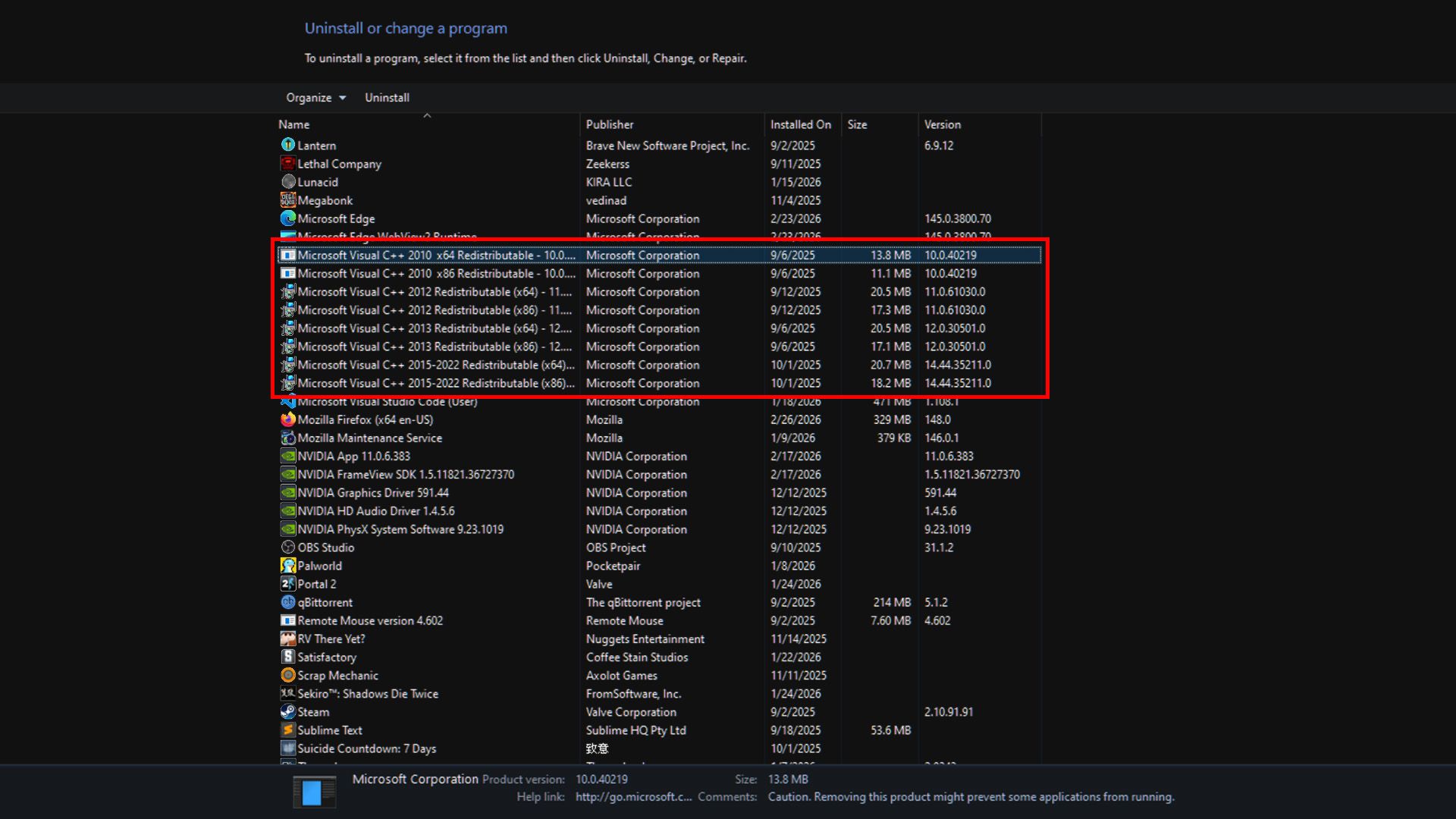Click the Mozilla Firefox icon
The height and width of the screenshot is (819, 1456).
click(289, 419)
